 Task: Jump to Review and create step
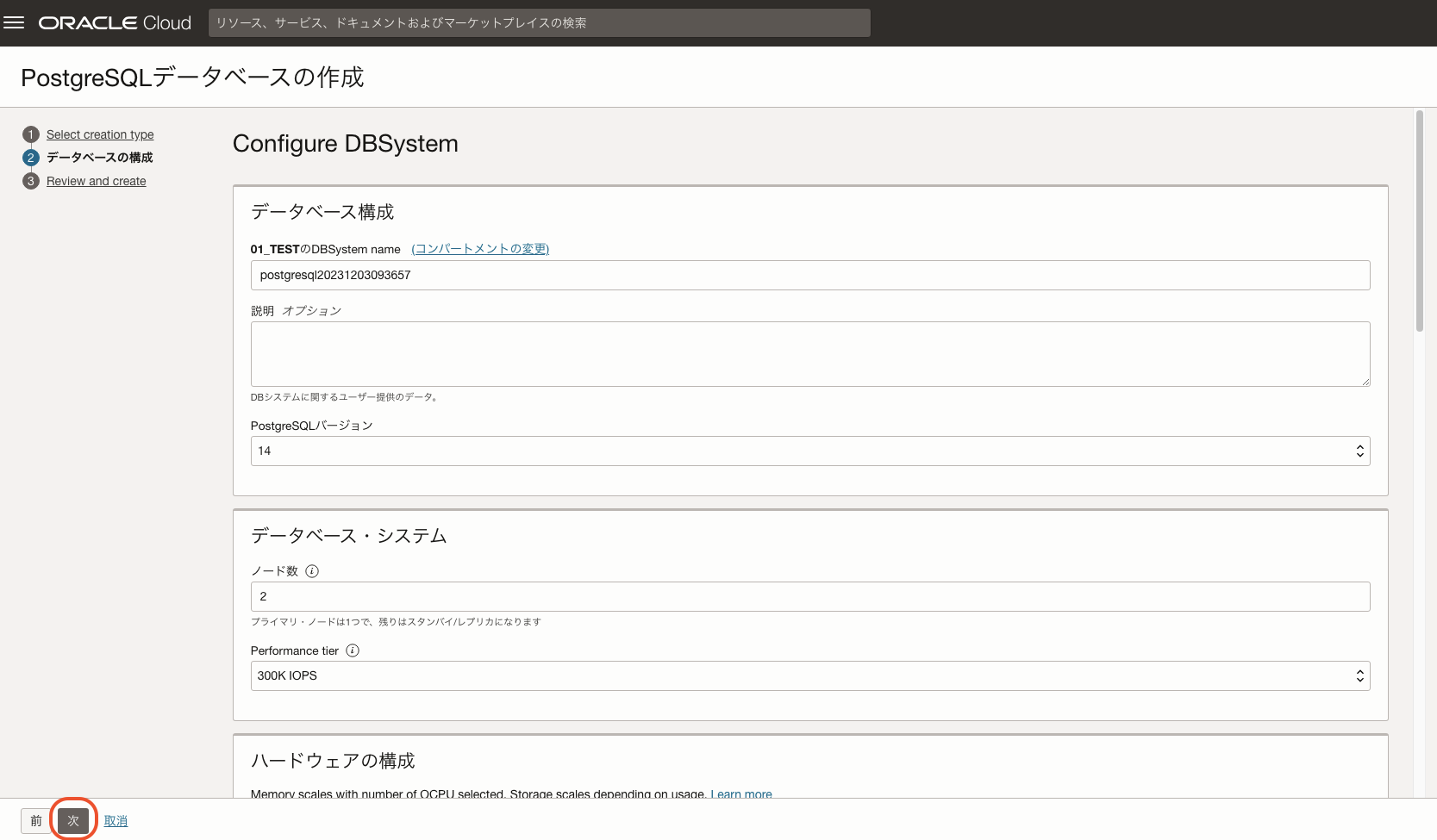[x=97, y=181]
